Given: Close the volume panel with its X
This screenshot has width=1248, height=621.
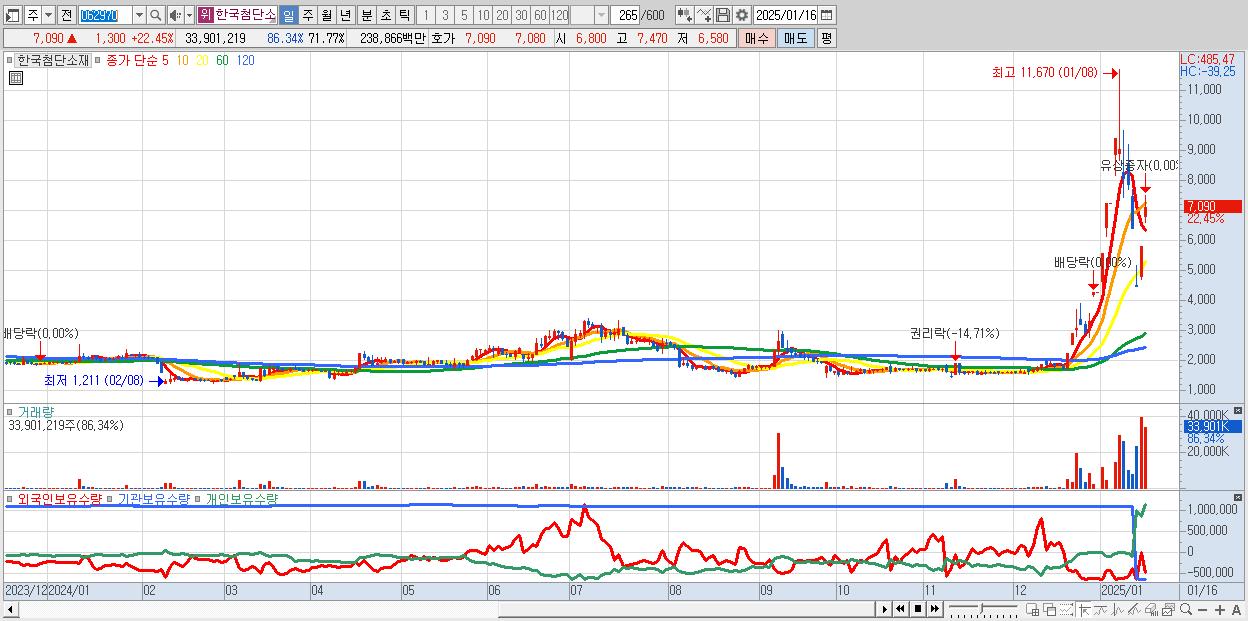Looking at the screenshot, I should click(x=1239, y=410).
